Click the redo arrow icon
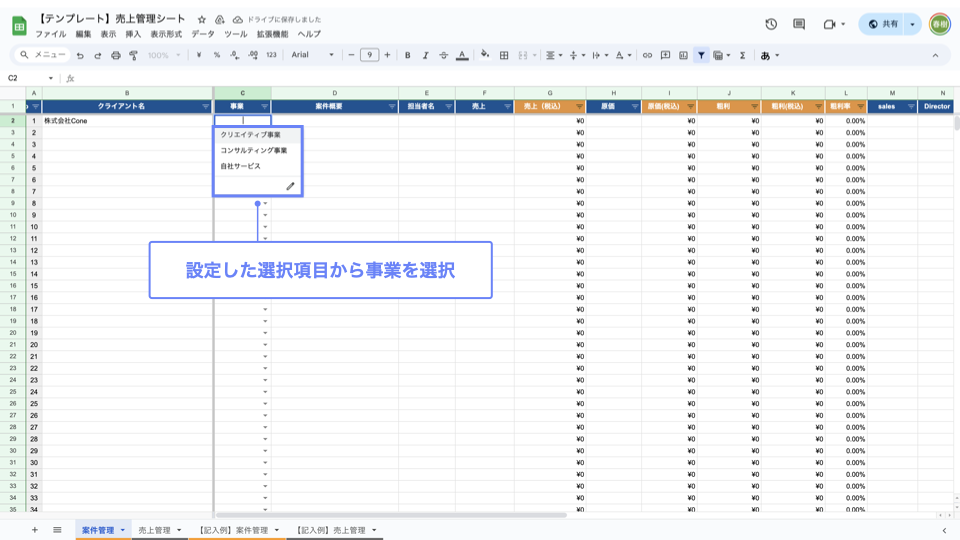The image size is (960, 540). tap(98, 55)
